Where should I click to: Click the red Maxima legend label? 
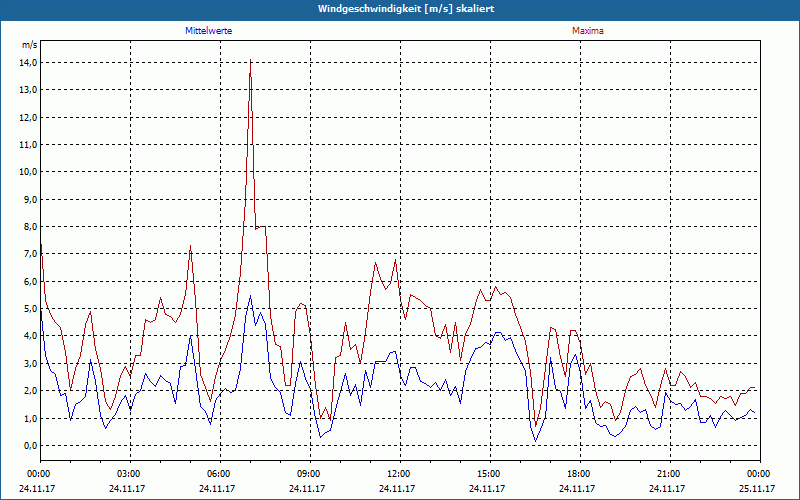pyautogui.click(x=588, y=31)
